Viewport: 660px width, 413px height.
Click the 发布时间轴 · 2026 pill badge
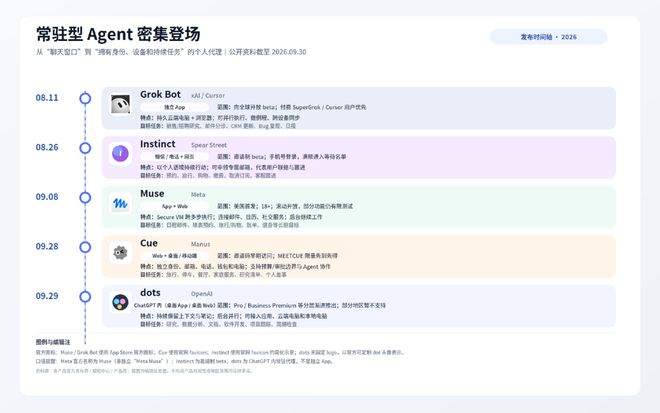[x=548, y=37]
